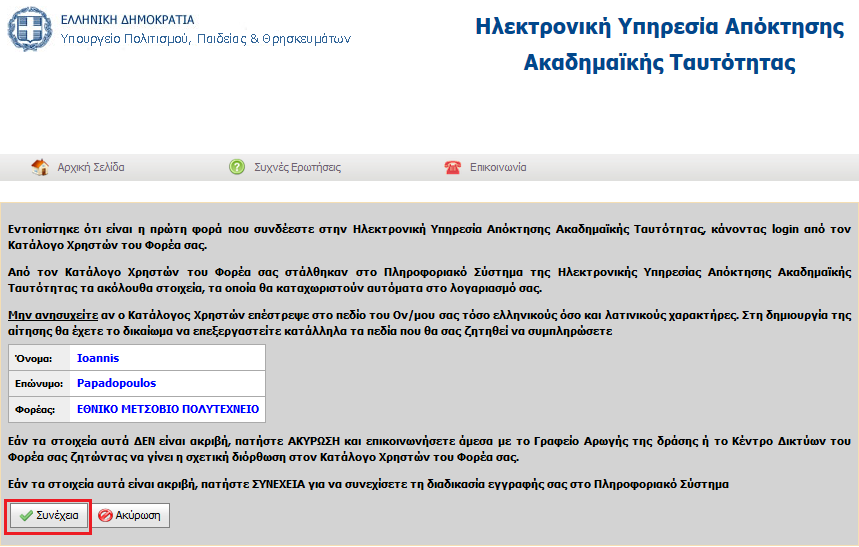Click the Επώνυμο field label
Image resolution: width=859 pixels, height=547 pixels.
pos(39,384)
